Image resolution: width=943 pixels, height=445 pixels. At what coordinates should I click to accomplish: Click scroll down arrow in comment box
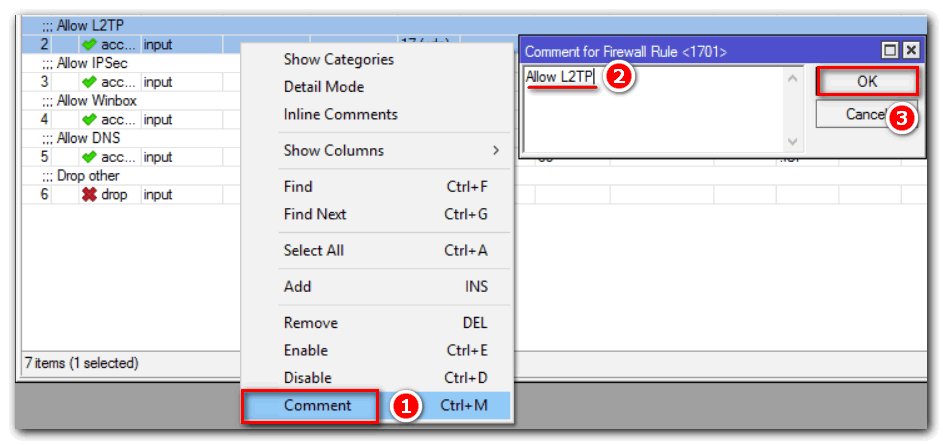point(793,142)
